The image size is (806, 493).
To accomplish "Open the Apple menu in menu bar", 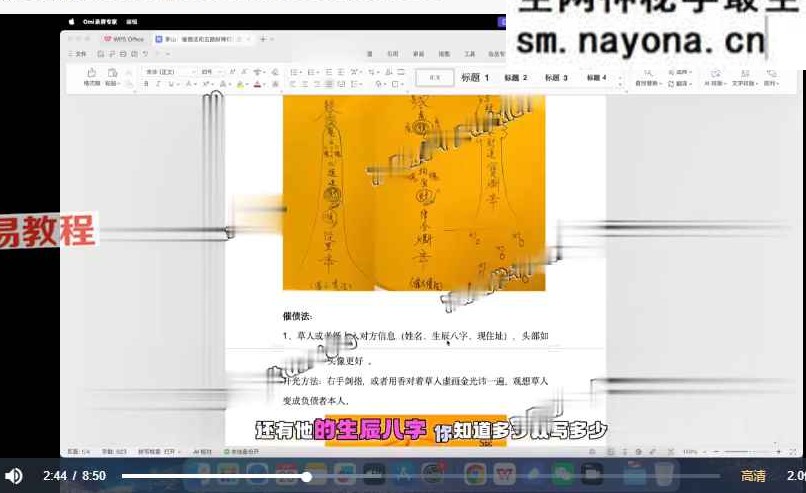I will click(71, 22).
